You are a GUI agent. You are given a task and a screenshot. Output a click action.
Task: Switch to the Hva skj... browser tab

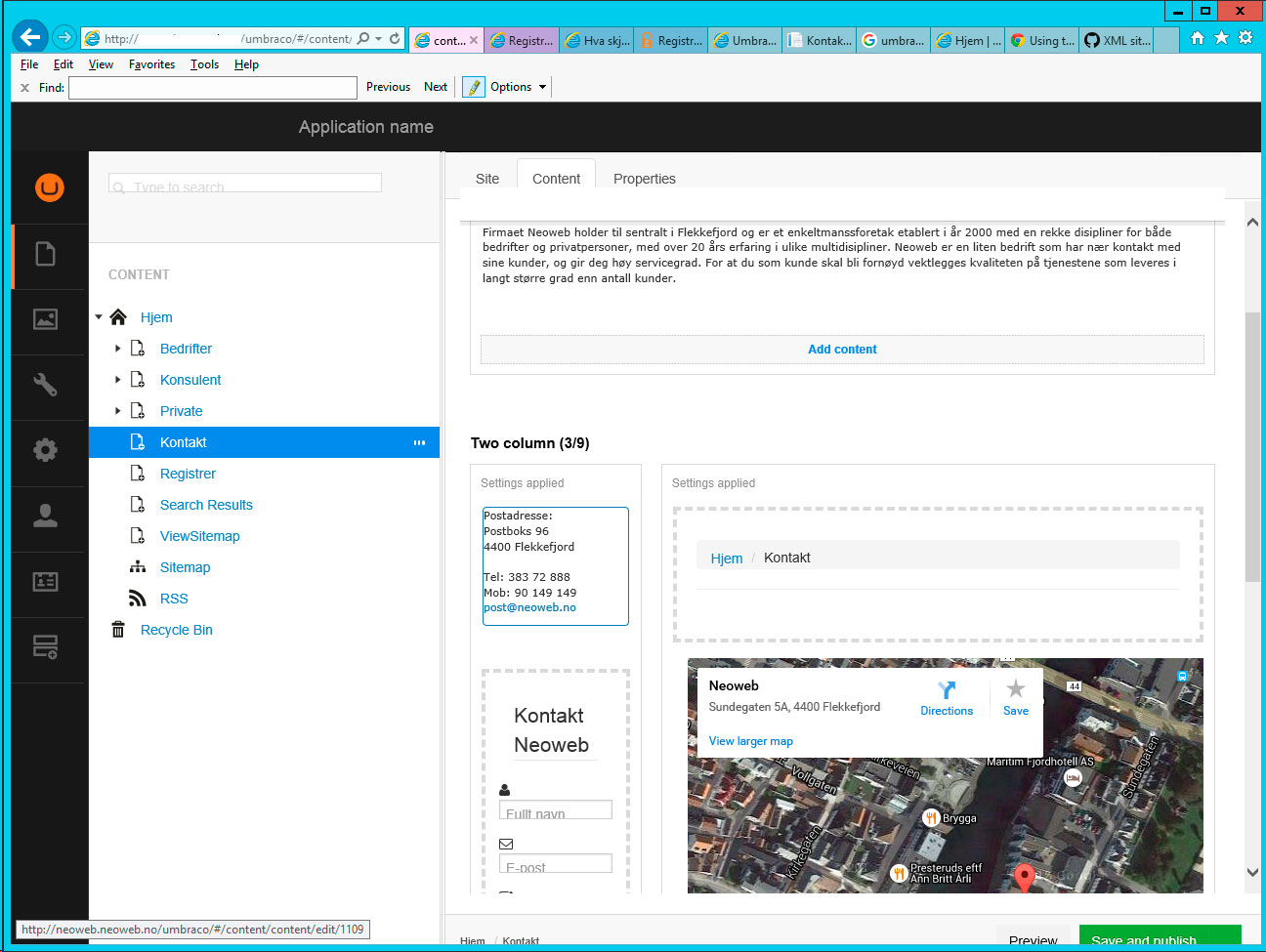click(x=597, y=40)
